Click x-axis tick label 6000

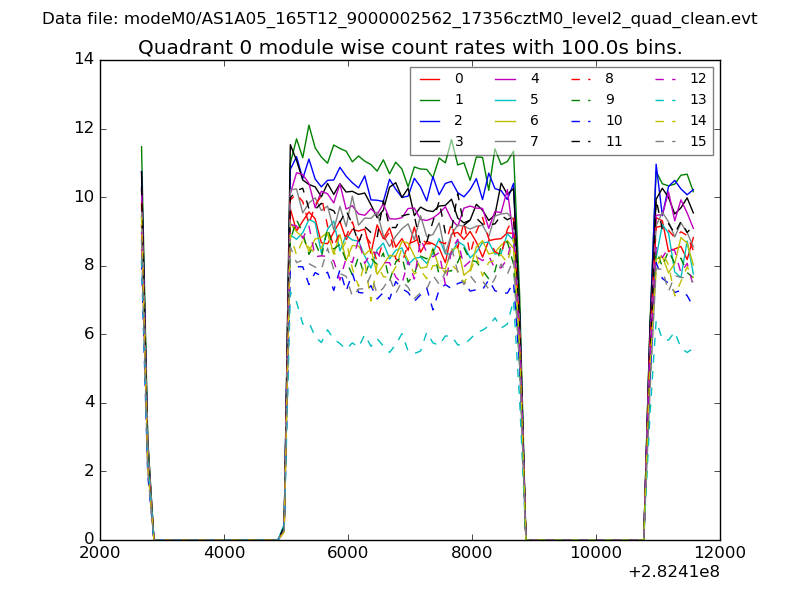[x=348, y=553]
